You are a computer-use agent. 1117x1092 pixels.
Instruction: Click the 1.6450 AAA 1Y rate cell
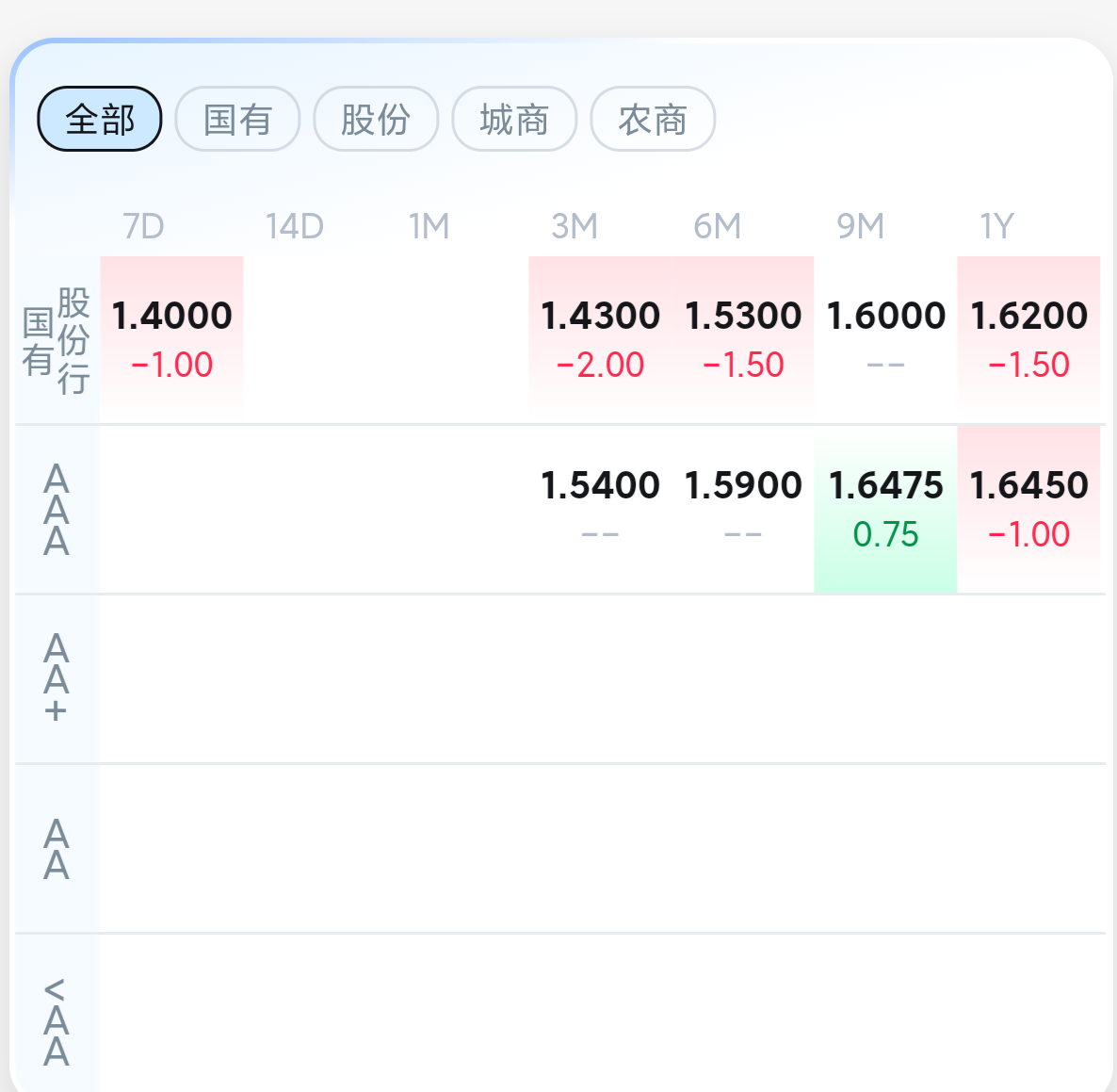[1028, 509]
